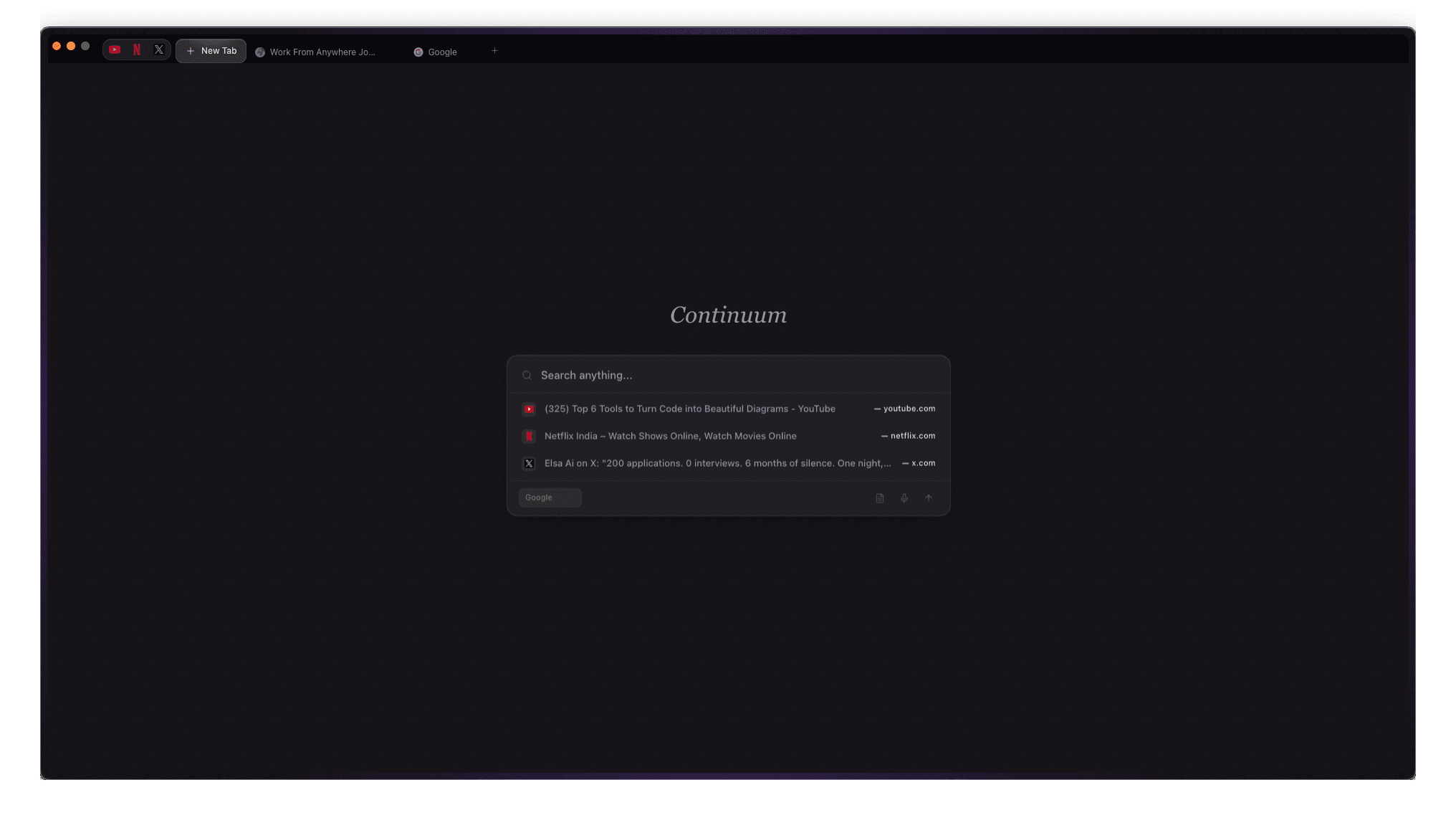Click the globe favicon on Work From Anywhere tab
1456x833 pixels.
click(x=260, y=52)
